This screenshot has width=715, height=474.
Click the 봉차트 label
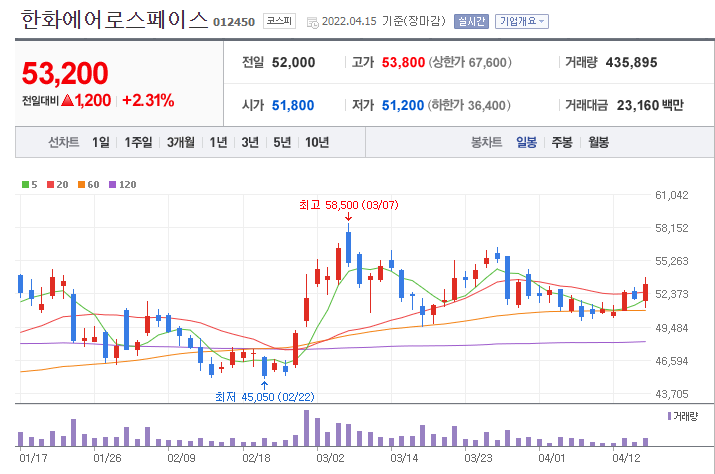486,142
